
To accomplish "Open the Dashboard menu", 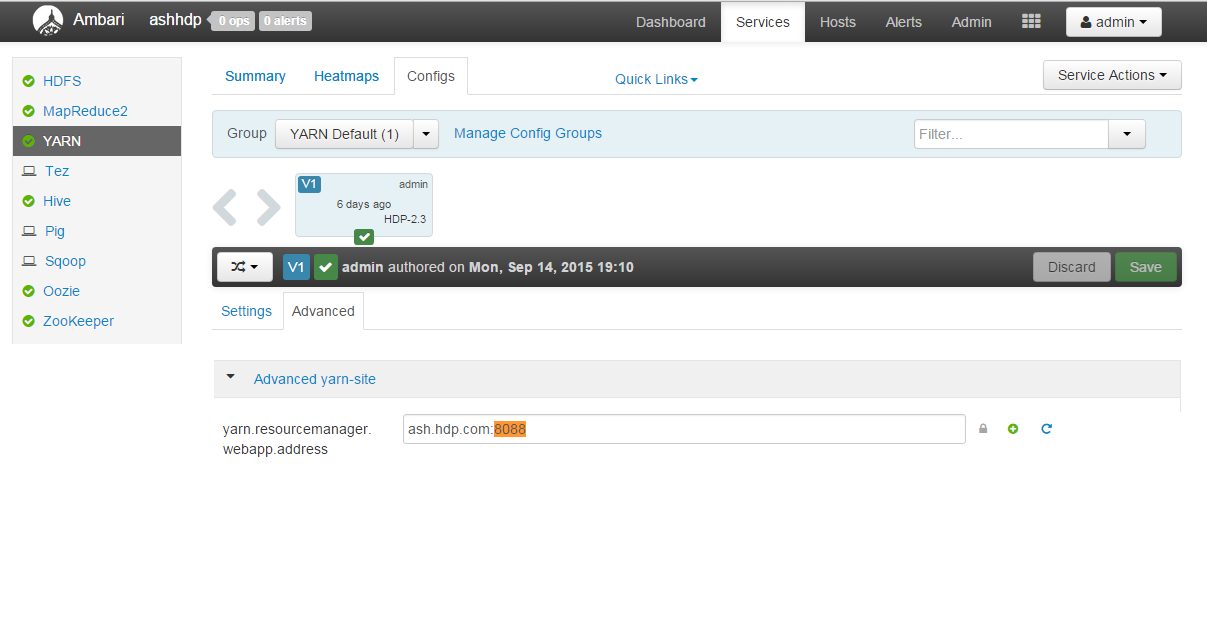I will click(671, 22).
